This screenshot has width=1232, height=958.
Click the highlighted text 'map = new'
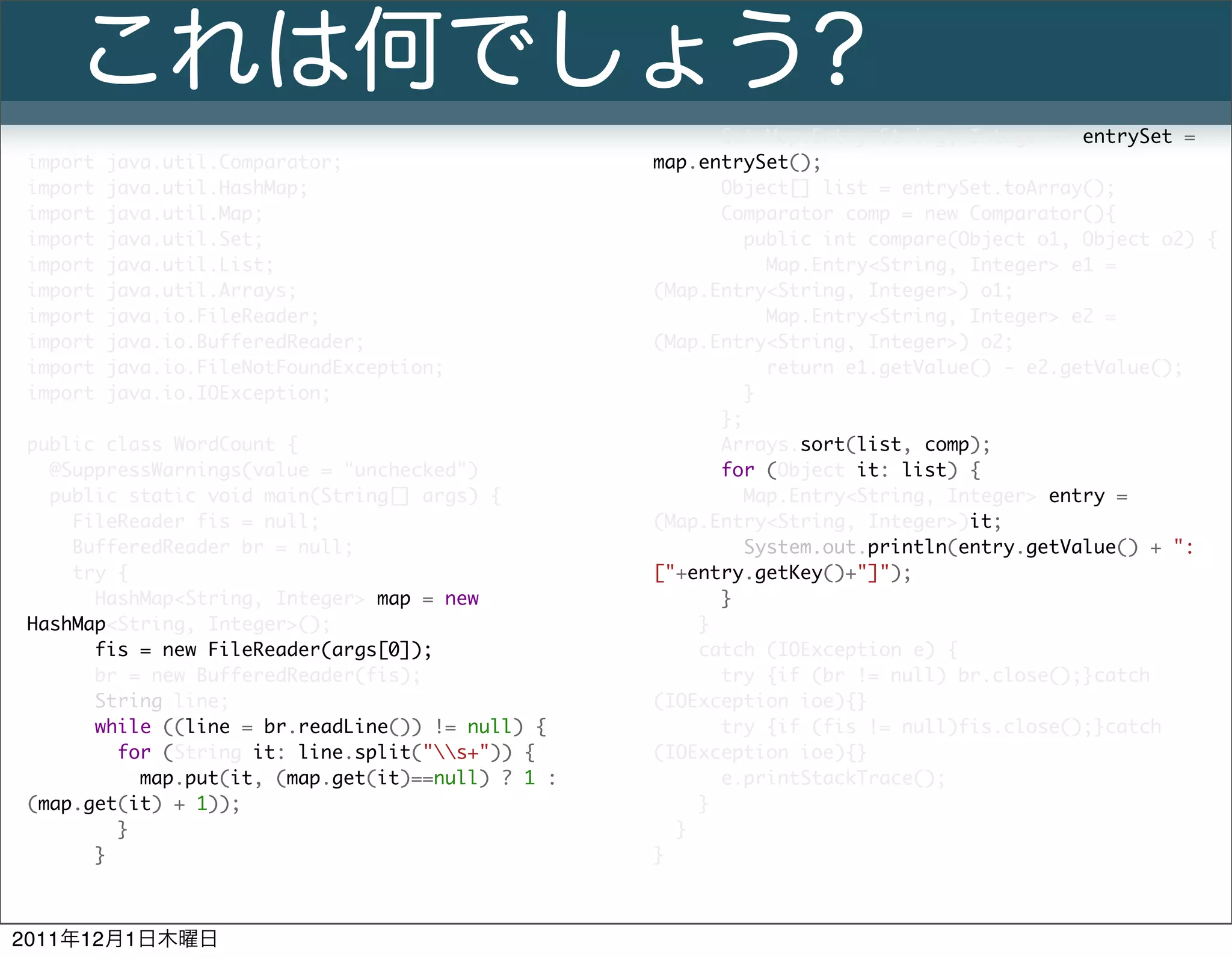pos(428,599)
